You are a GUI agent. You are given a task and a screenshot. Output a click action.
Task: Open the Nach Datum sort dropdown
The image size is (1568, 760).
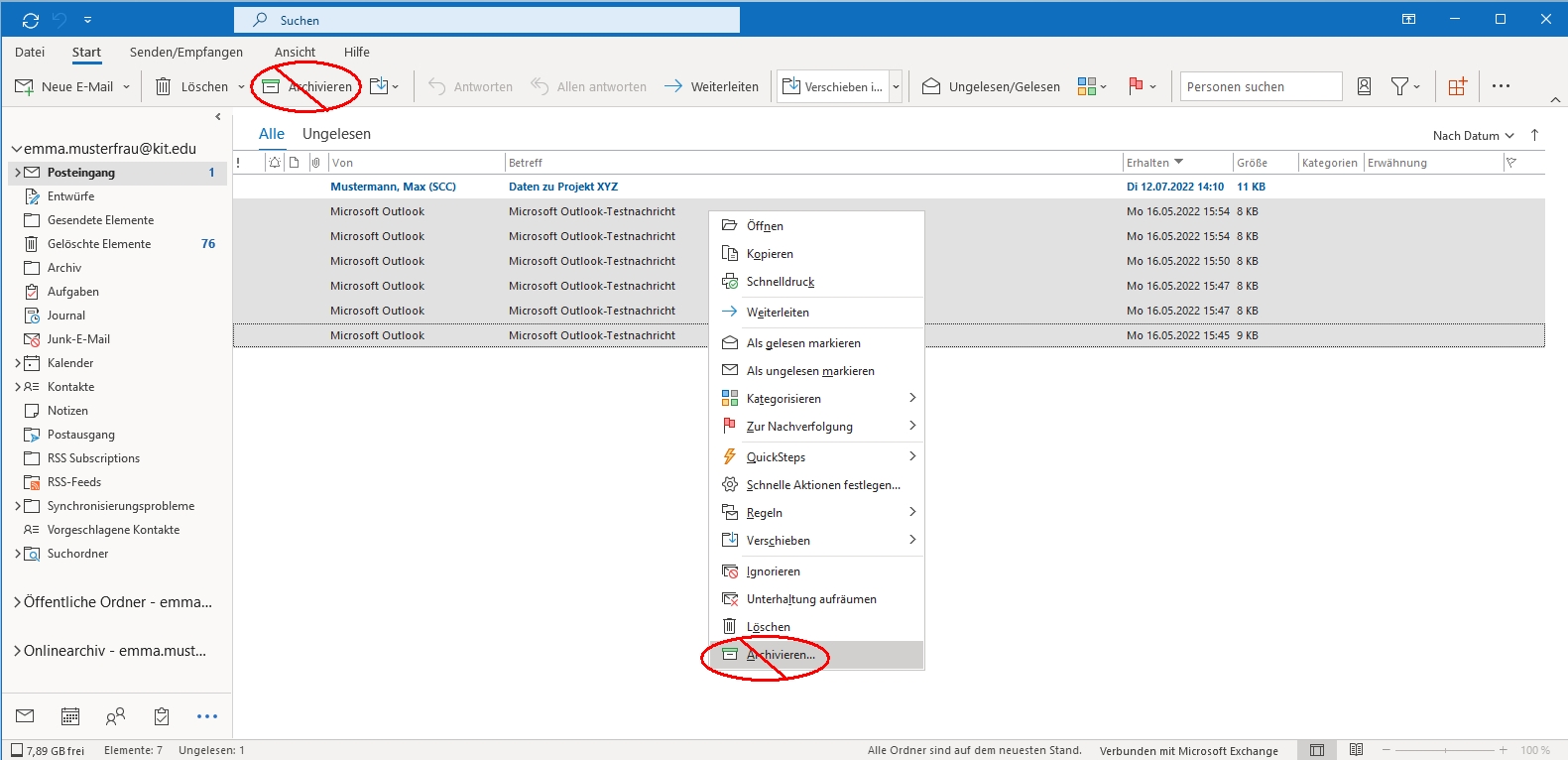tap(1473, 135)
